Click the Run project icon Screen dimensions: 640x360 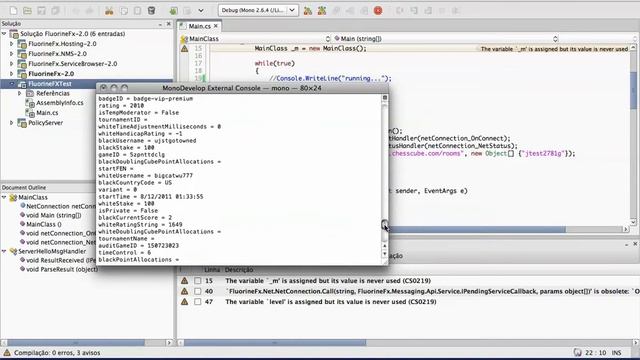pos(308,11)
